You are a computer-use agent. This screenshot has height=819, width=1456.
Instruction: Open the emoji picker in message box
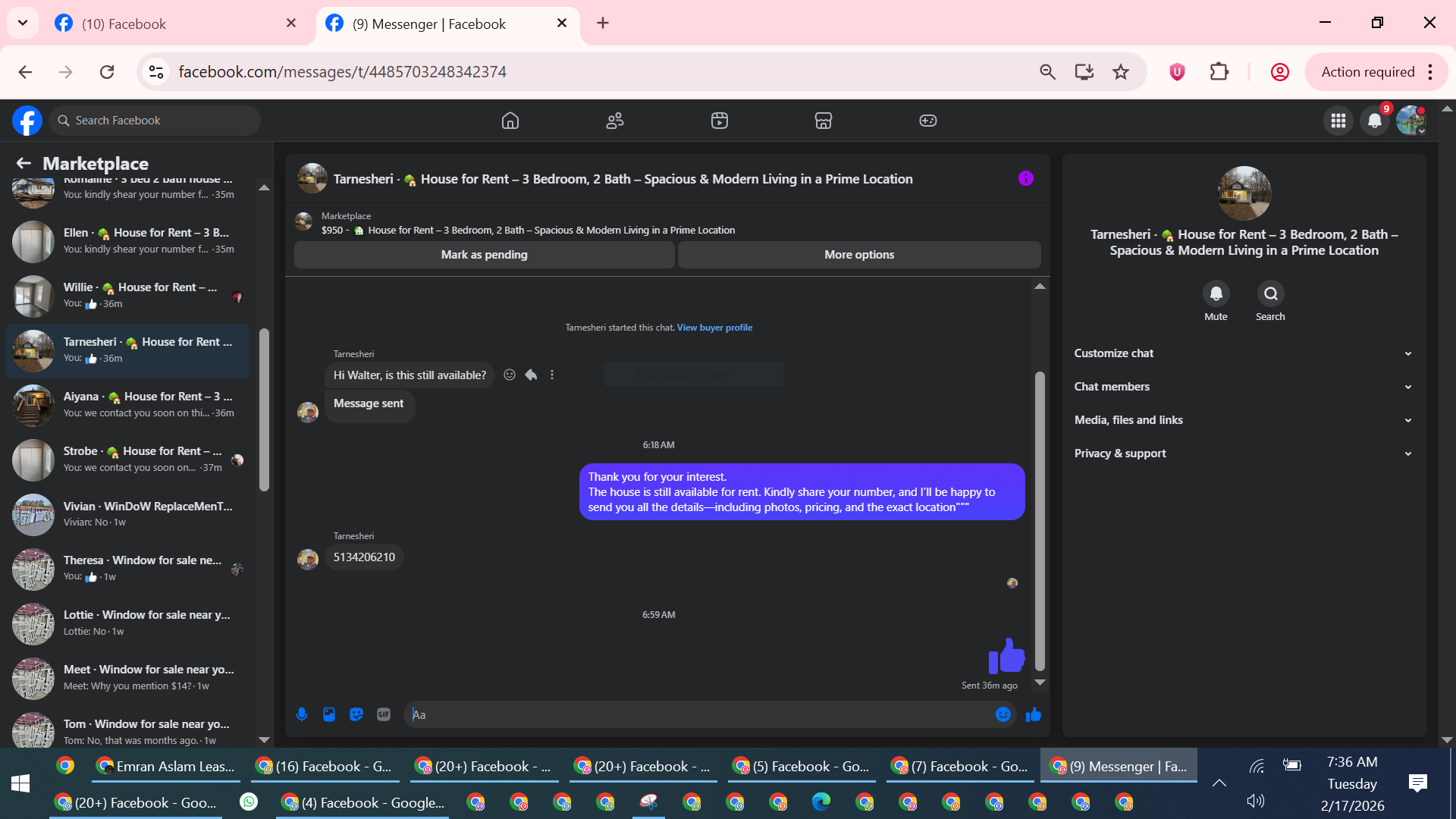point(1003,714)
